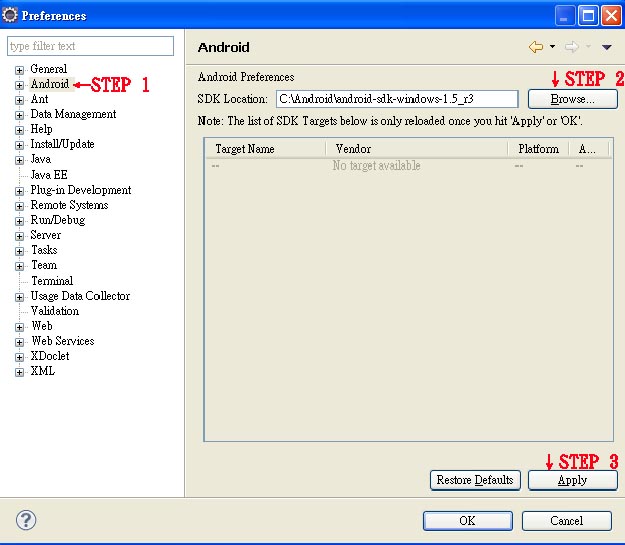This screenshot has height=545, width=625.
Task: Click the help question mark icon
Action: point(26,520)
